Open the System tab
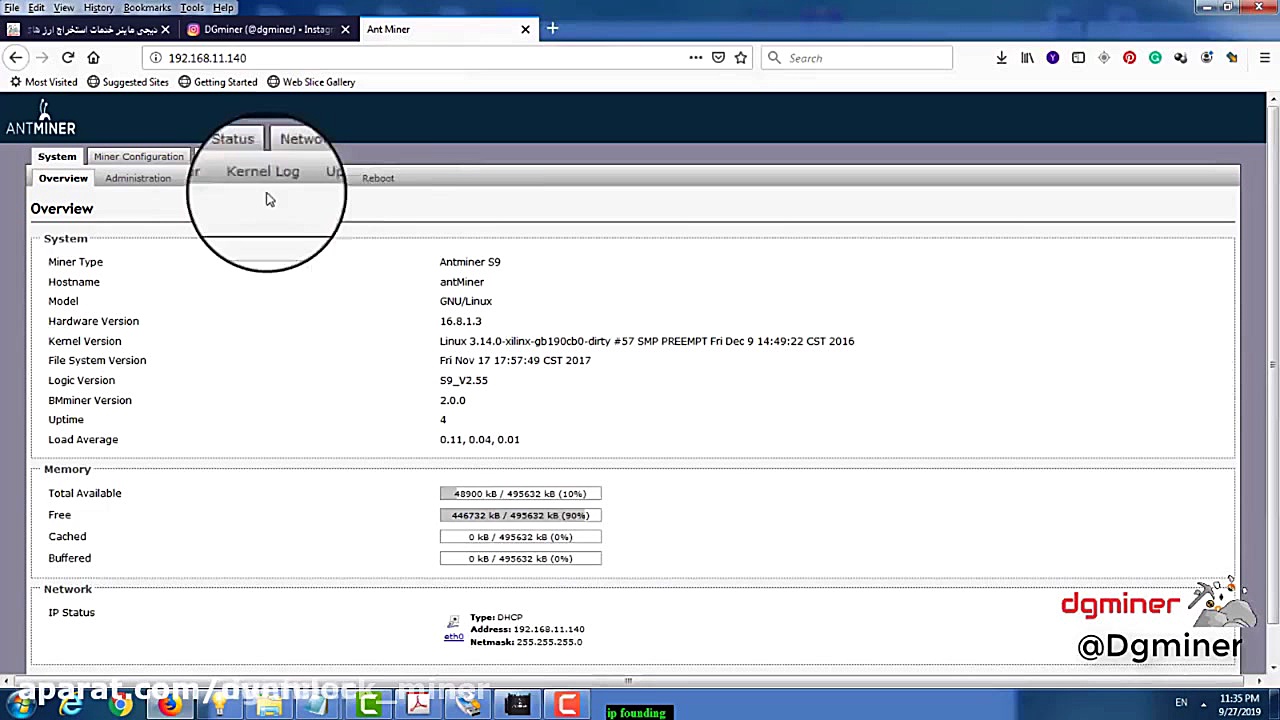 coord(57,156)
